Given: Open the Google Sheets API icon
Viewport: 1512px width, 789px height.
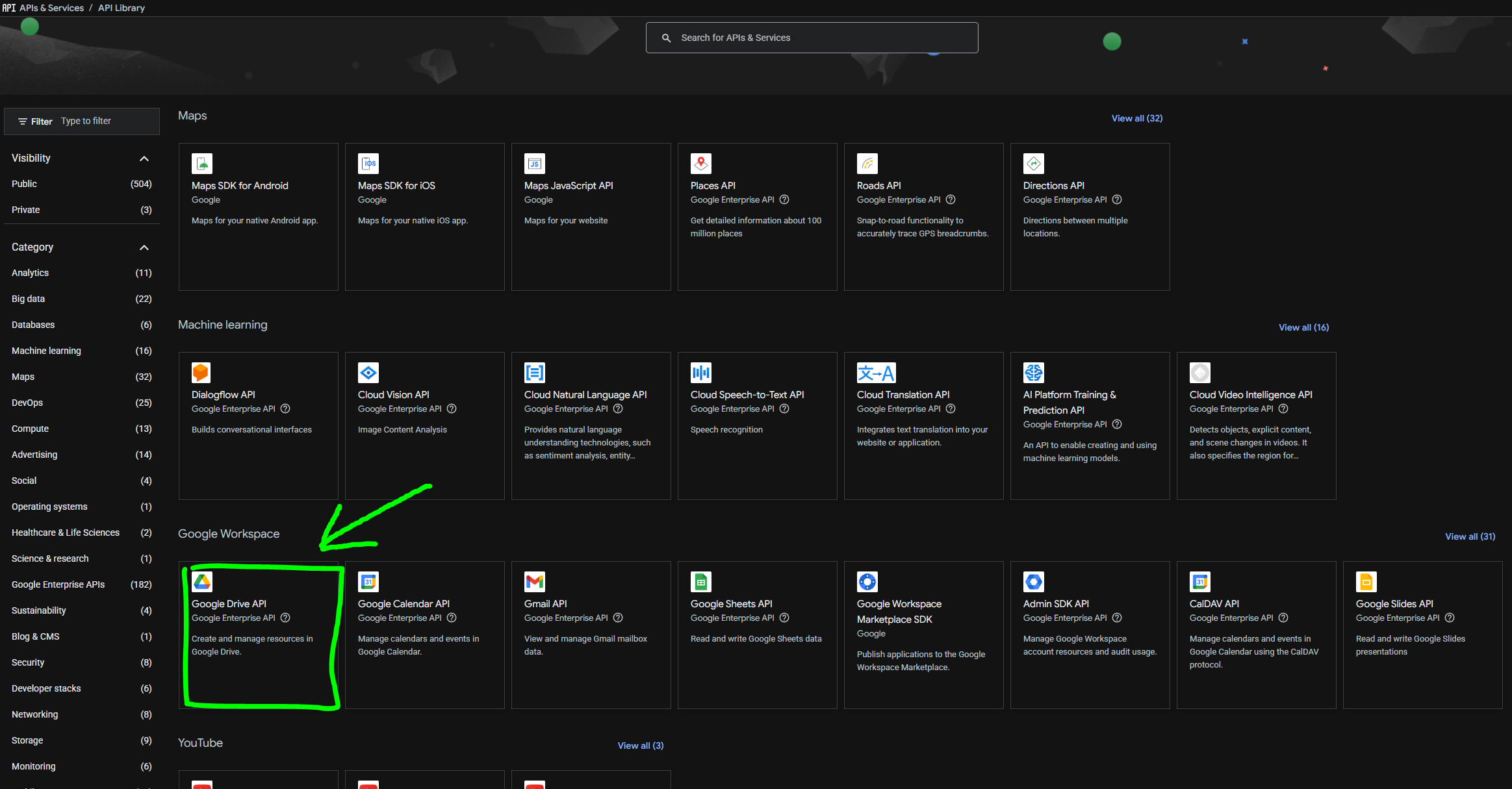Looking at the screenshot, I should click(700, 582).
